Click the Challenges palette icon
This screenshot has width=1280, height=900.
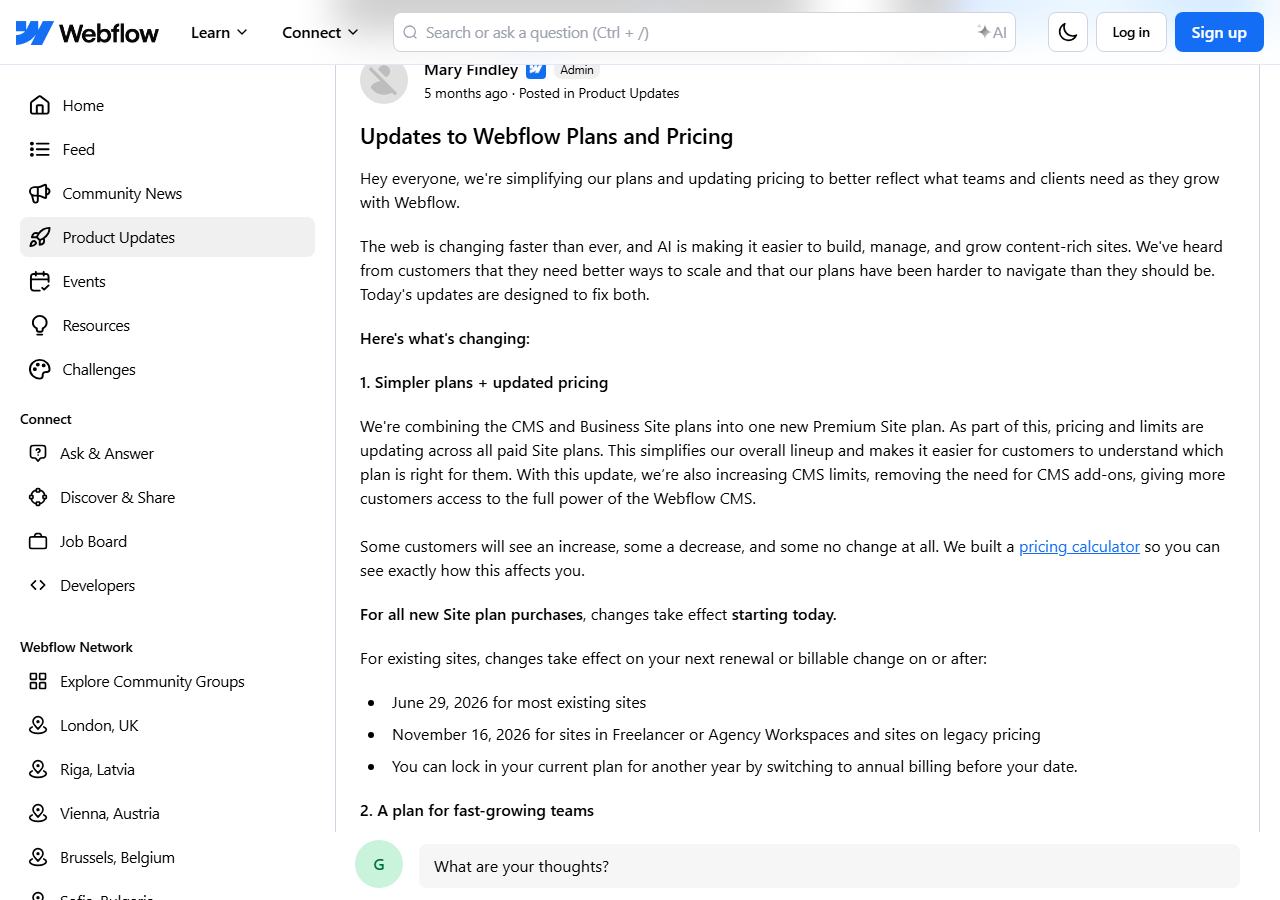pyautogui.click(x=40, y=369)
